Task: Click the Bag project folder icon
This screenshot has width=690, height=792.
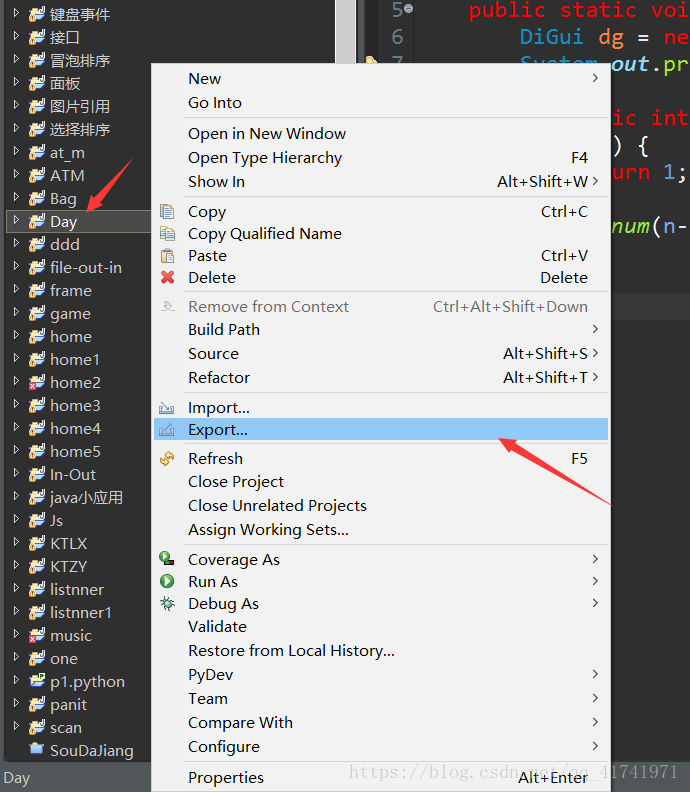Action: tap(37, 199)
